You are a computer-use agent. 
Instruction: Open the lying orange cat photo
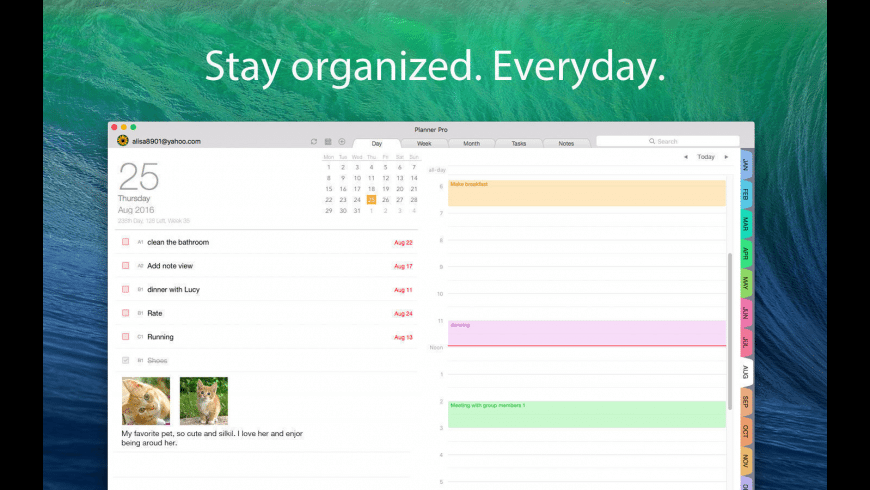point(146,401)
